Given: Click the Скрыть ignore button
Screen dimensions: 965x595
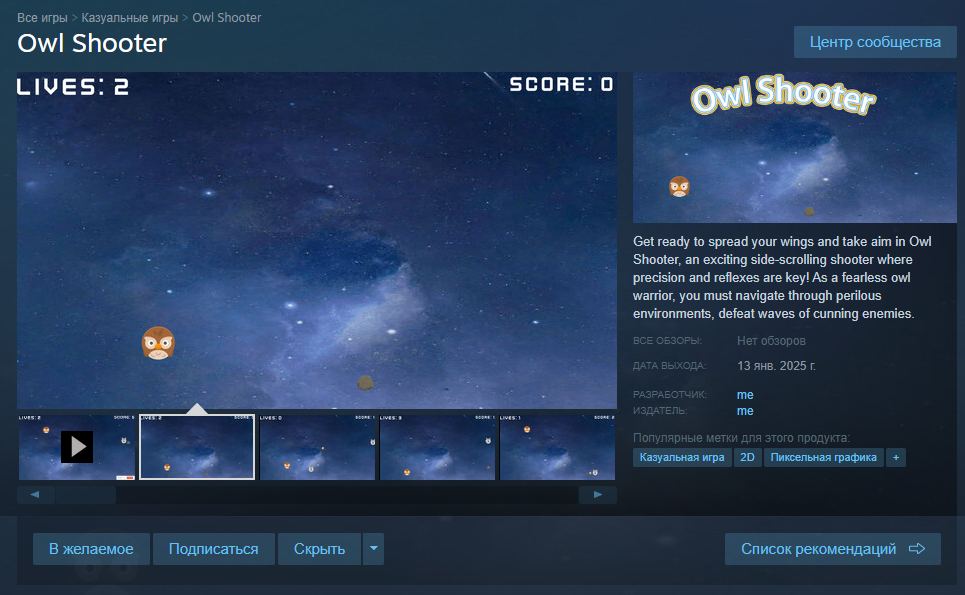Looking at the screenshot, I should (319, 549).
